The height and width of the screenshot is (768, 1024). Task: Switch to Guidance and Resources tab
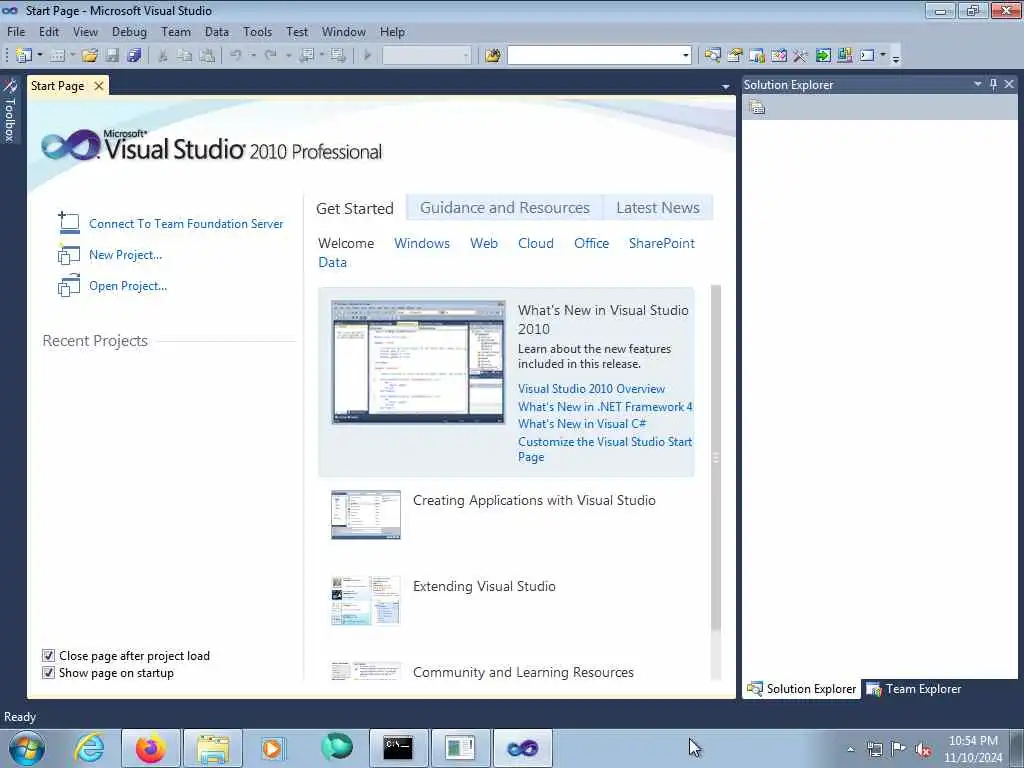[505, 208]
